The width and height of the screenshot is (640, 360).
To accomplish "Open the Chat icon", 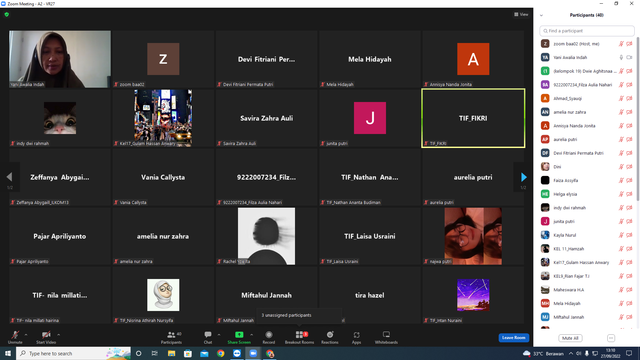I will click(208, 335).
